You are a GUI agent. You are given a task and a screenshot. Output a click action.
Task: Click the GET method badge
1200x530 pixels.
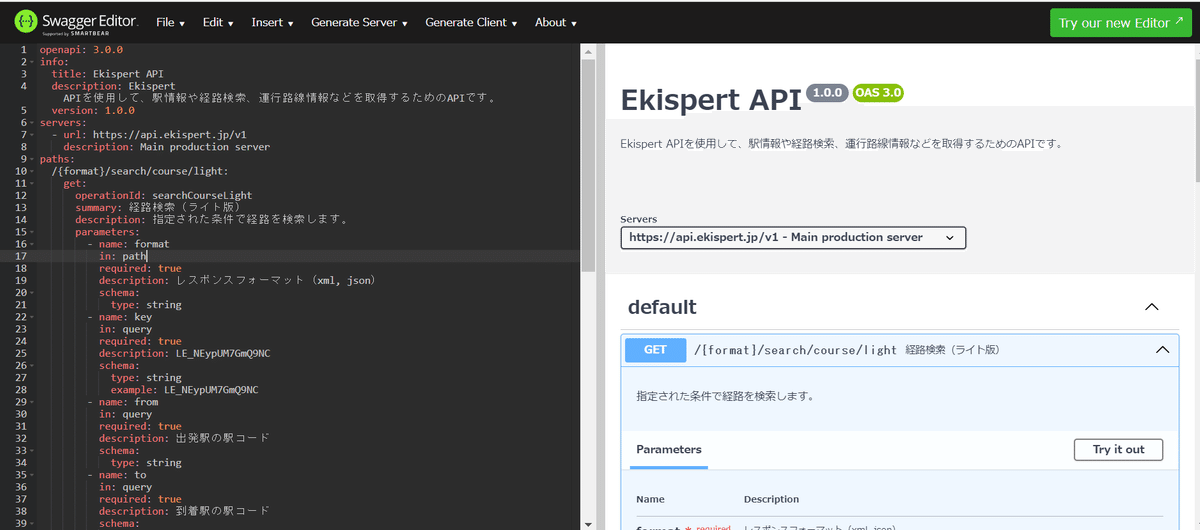pos(655,350)
